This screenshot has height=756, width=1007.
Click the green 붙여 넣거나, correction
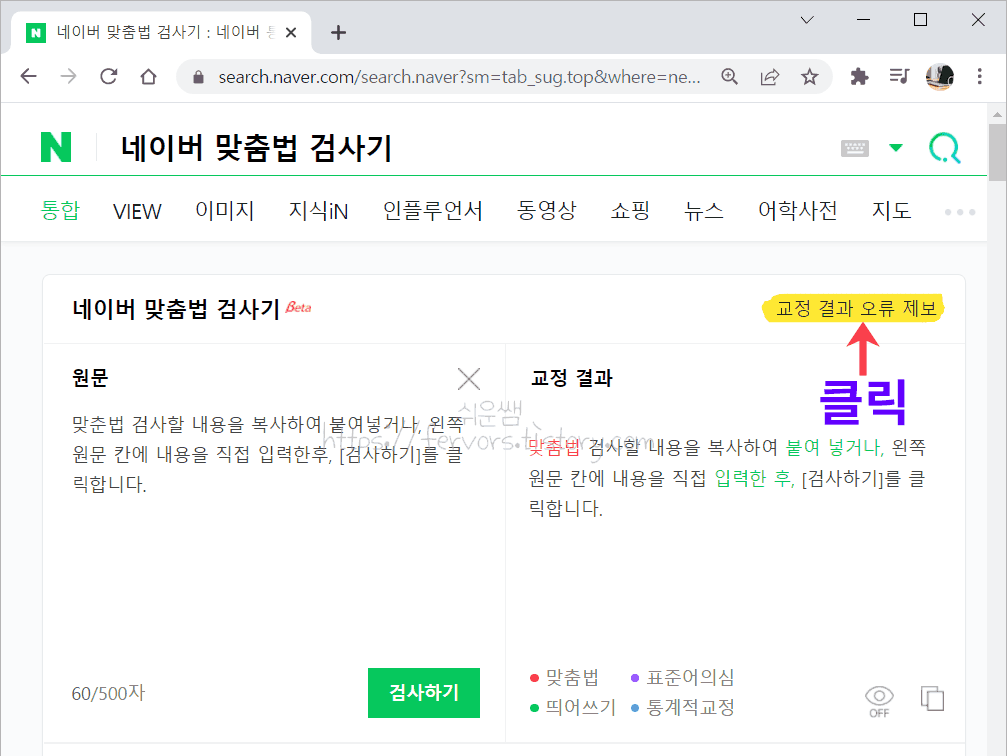click(x=835, y=447)
